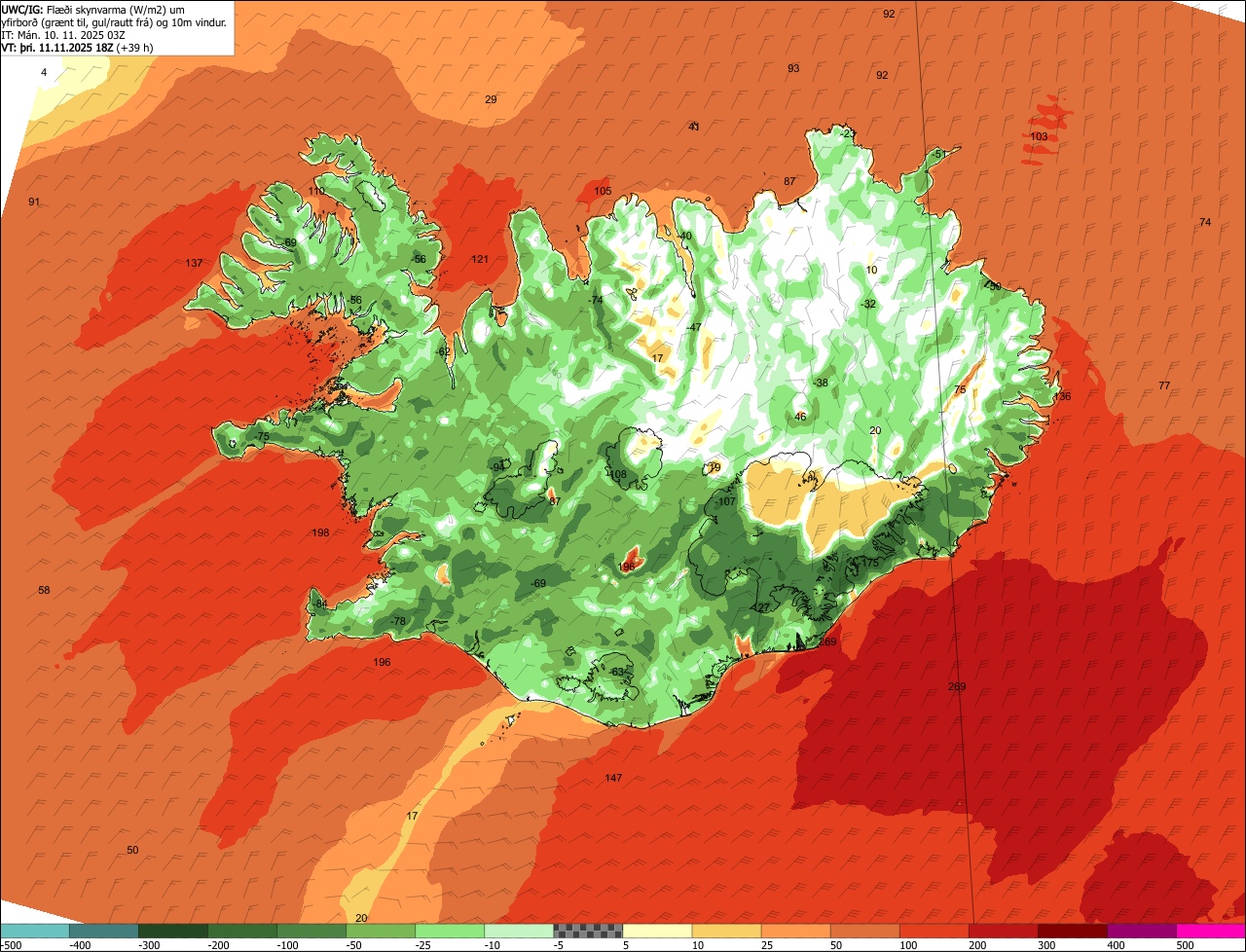Click the '136' value off the east coast

click(1062, 396)
